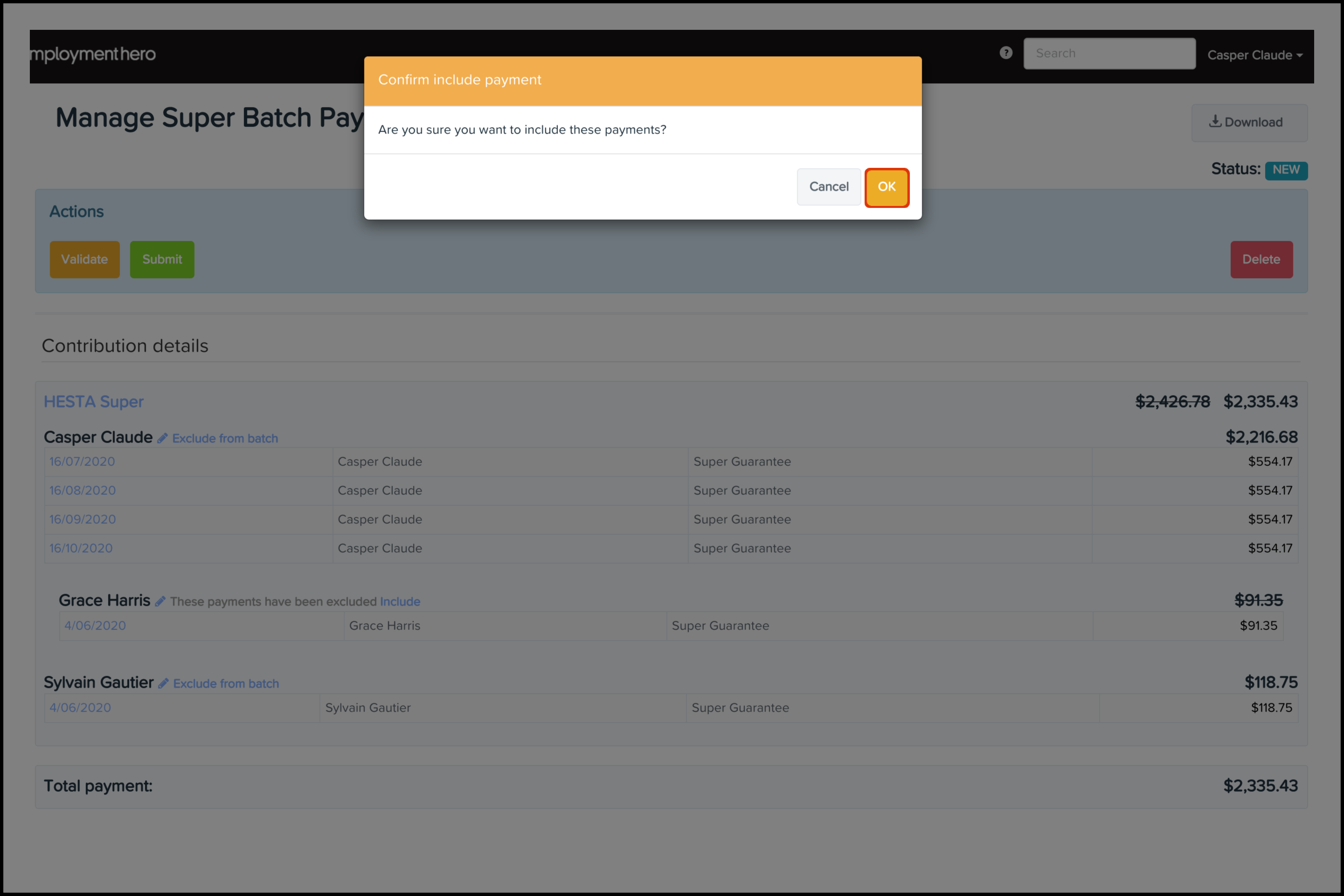Image resolution: width=1344 pixels, height=896 pixels.
Task: Click the green Submit button
Action: click(162, 259)
